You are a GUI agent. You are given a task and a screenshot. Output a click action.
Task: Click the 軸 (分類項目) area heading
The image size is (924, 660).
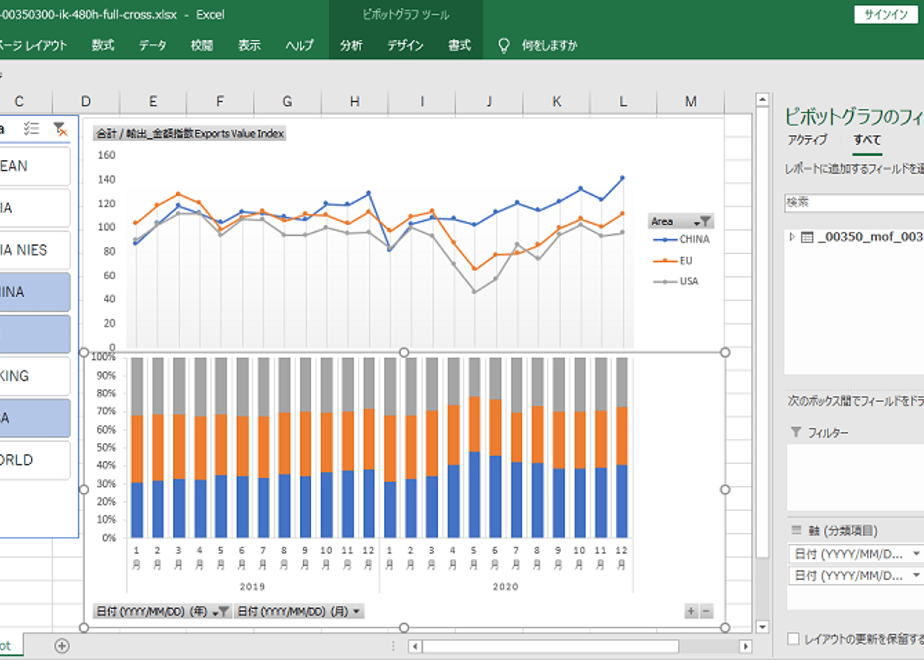coord(843,531)
